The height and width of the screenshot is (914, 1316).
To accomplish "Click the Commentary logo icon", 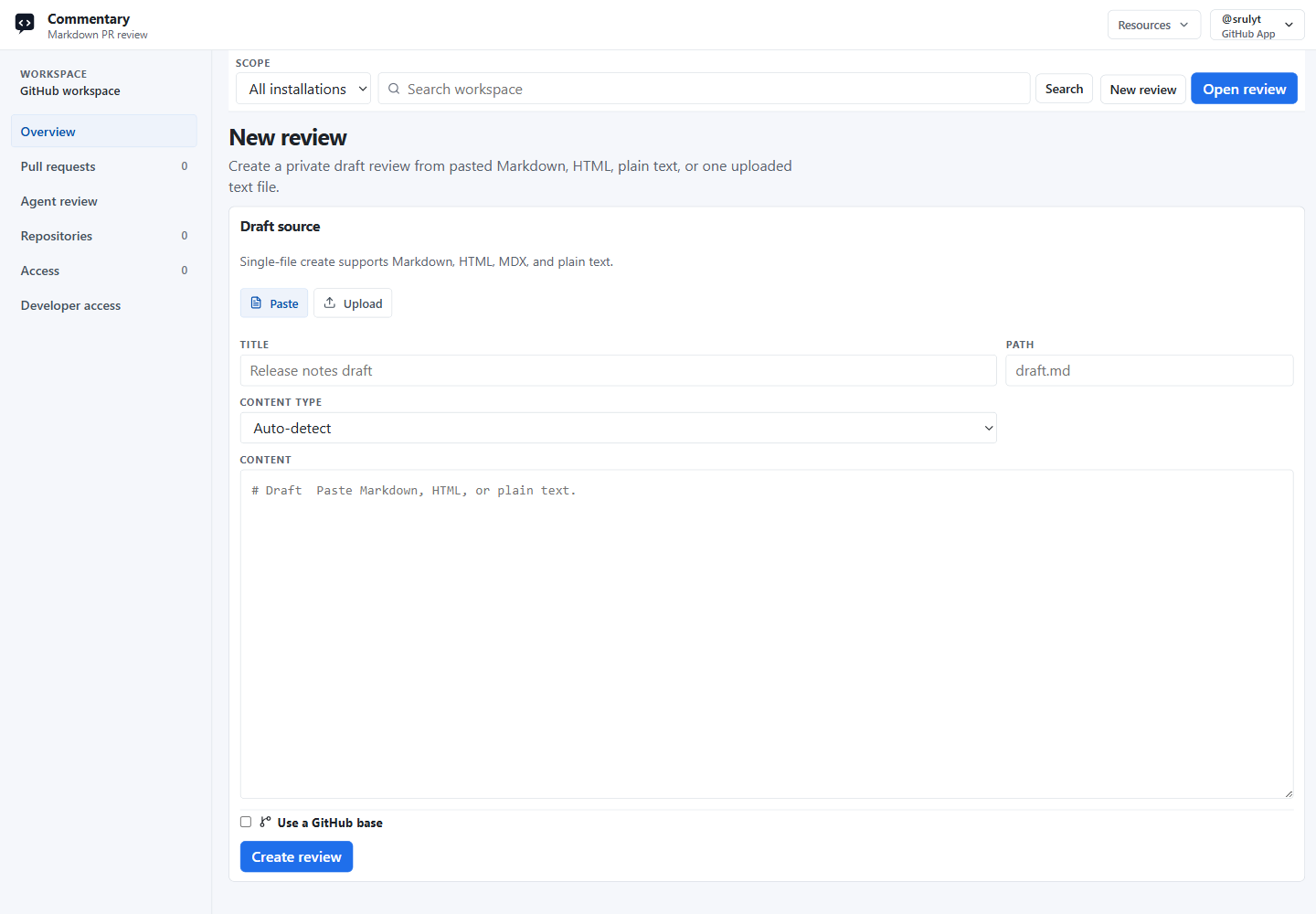I will (25, 24).
